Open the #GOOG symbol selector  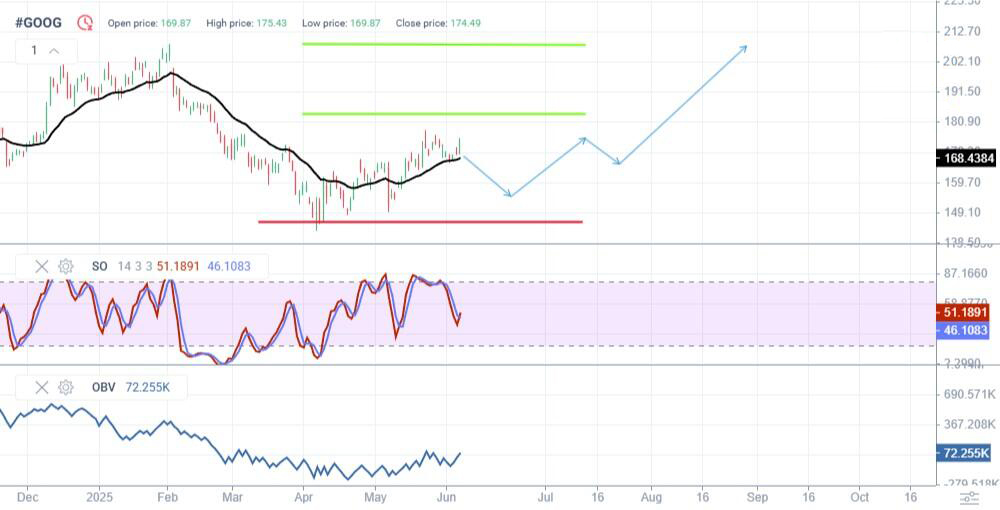pos(38,23)
